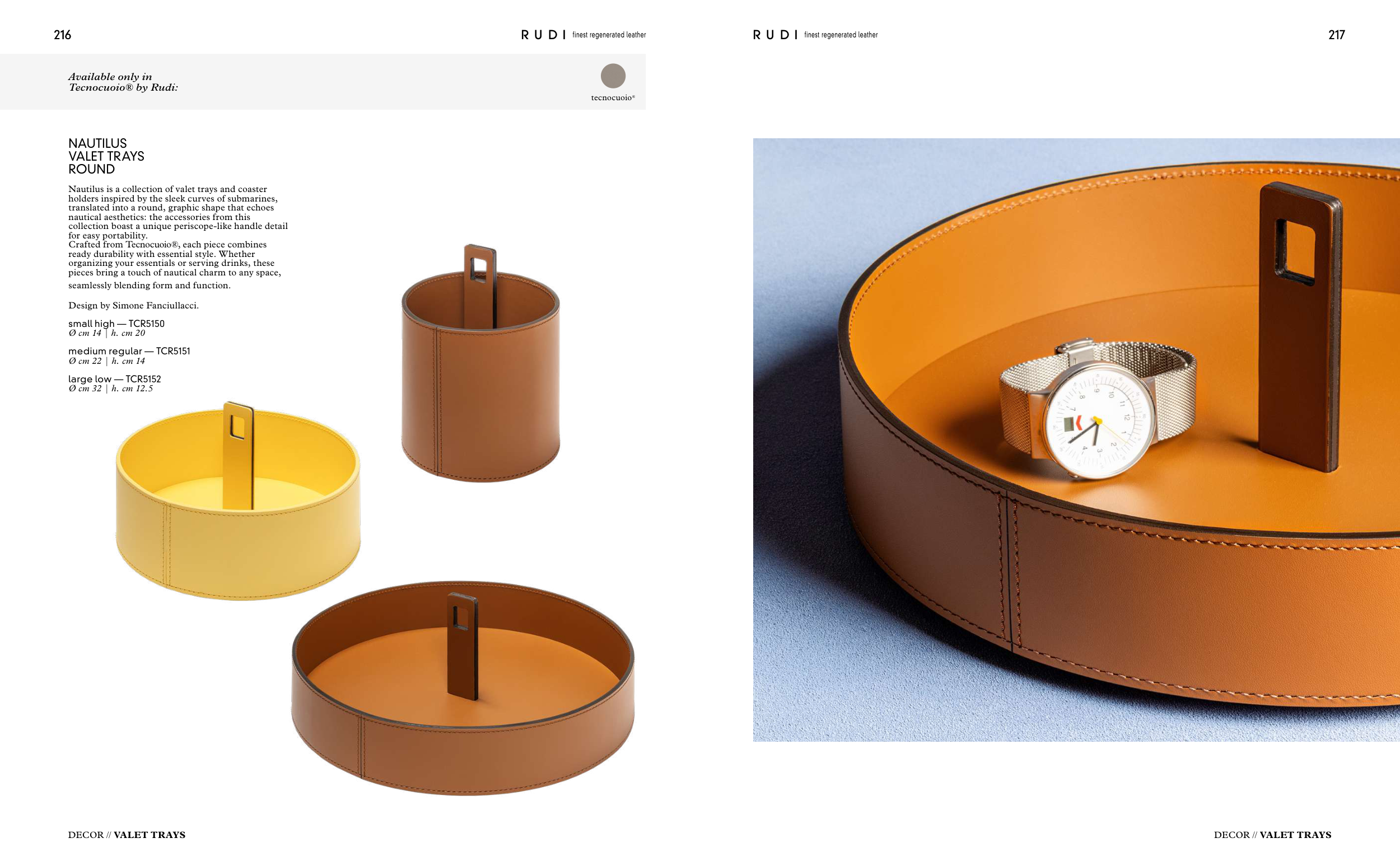The width and height of the screenshot is (1400, 866).
Task: Click the 'Available only in Tecnocuoio' banner text
Action: 123,82
